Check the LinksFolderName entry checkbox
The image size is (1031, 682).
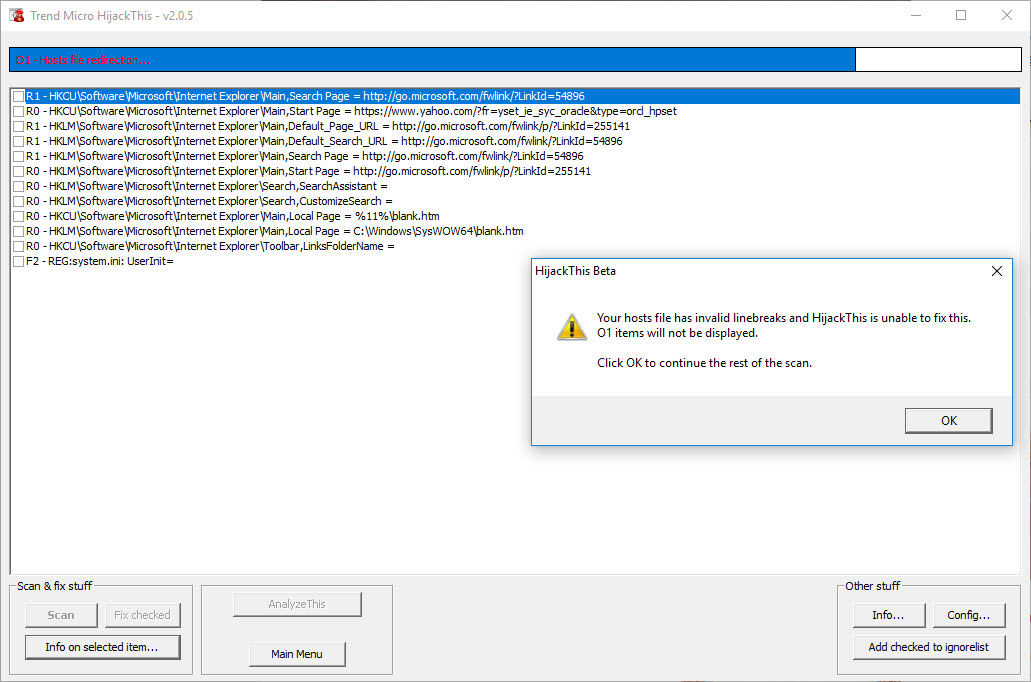tap(18, 247)
